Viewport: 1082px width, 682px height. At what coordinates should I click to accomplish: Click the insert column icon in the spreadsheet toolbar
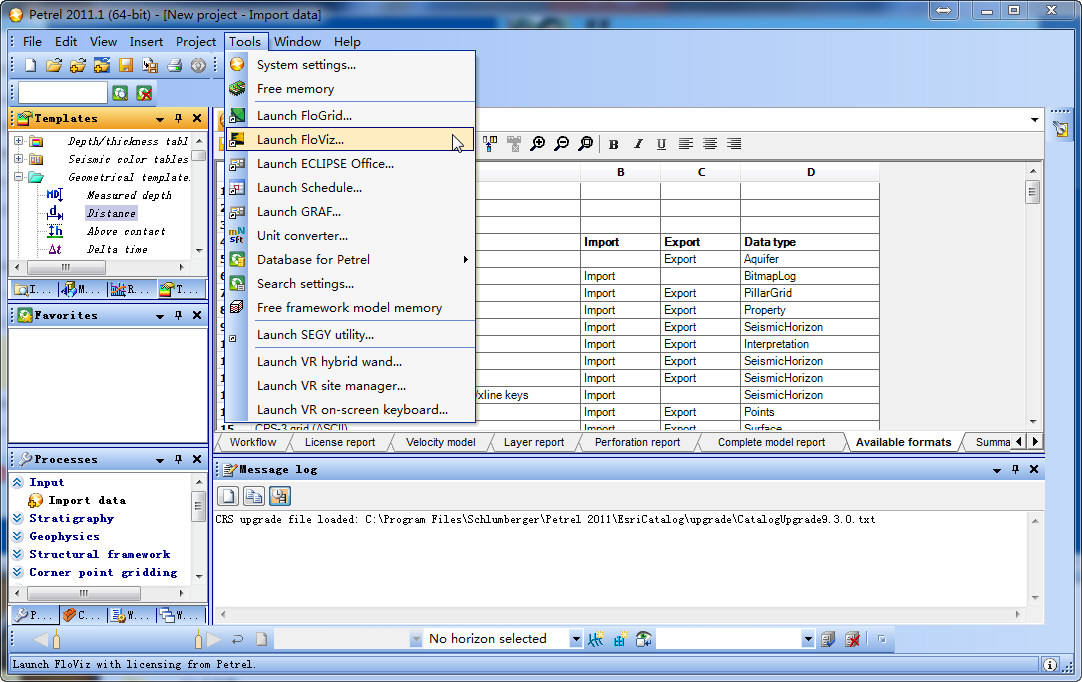(x=490, y=144)
